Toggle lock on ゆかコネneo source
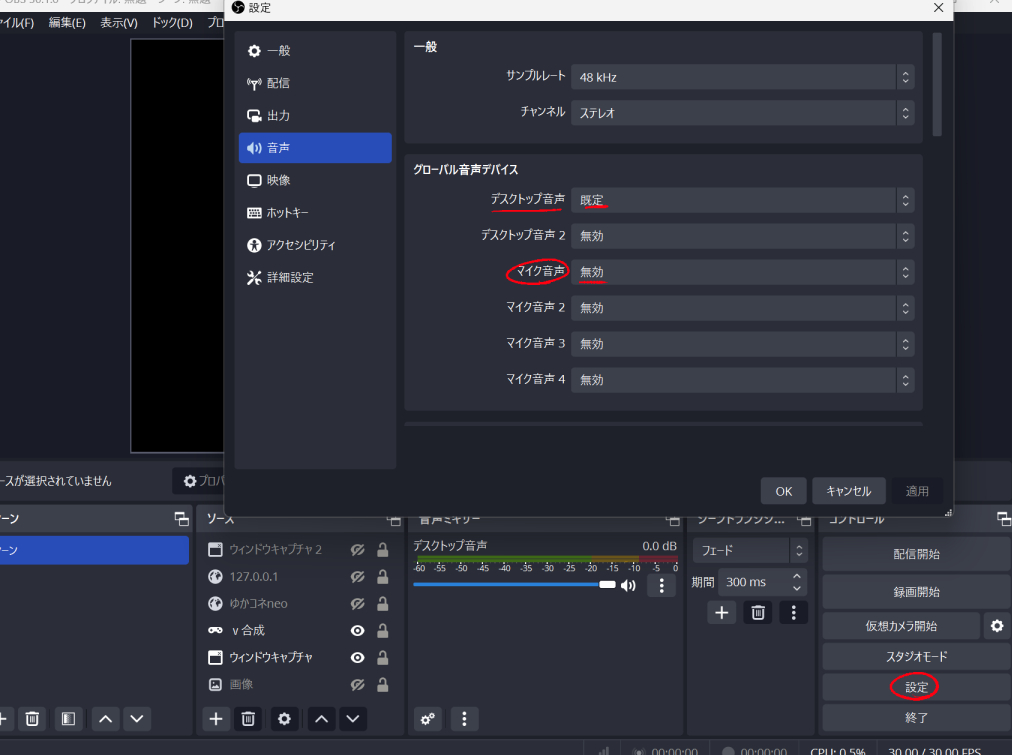The height and width of the screenshot is (755, 1012). tap(383, 604)
